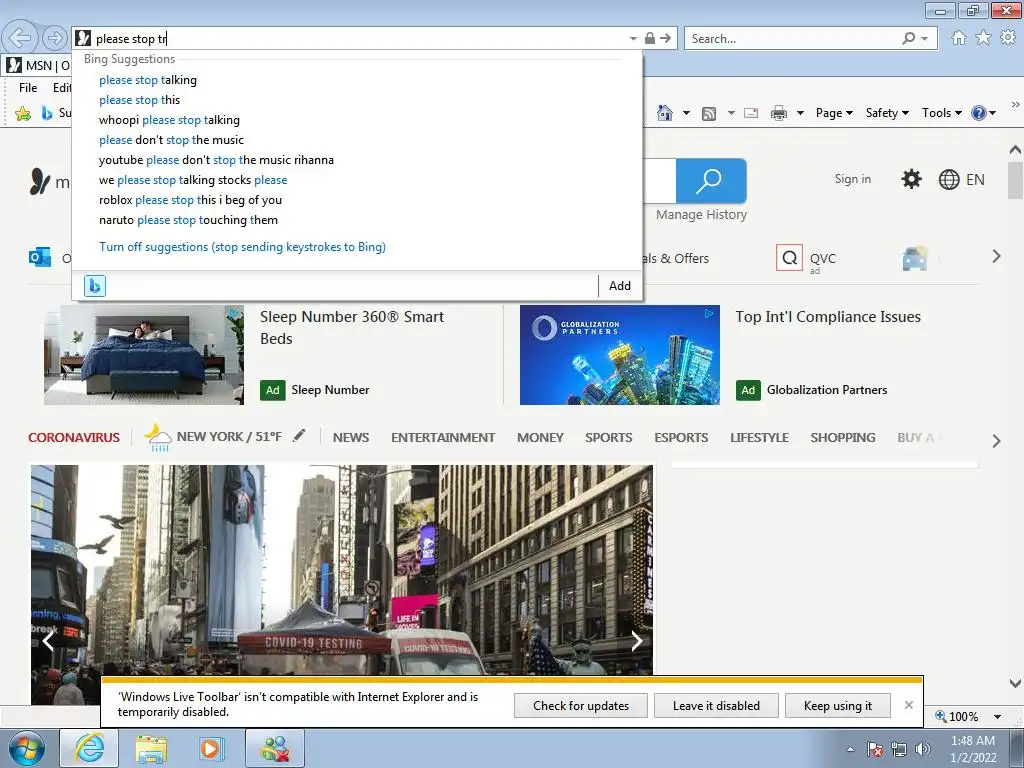Viewport: 1024px width, 768px height.
Task: Open the File menu
Action: [x=28, y=88]
